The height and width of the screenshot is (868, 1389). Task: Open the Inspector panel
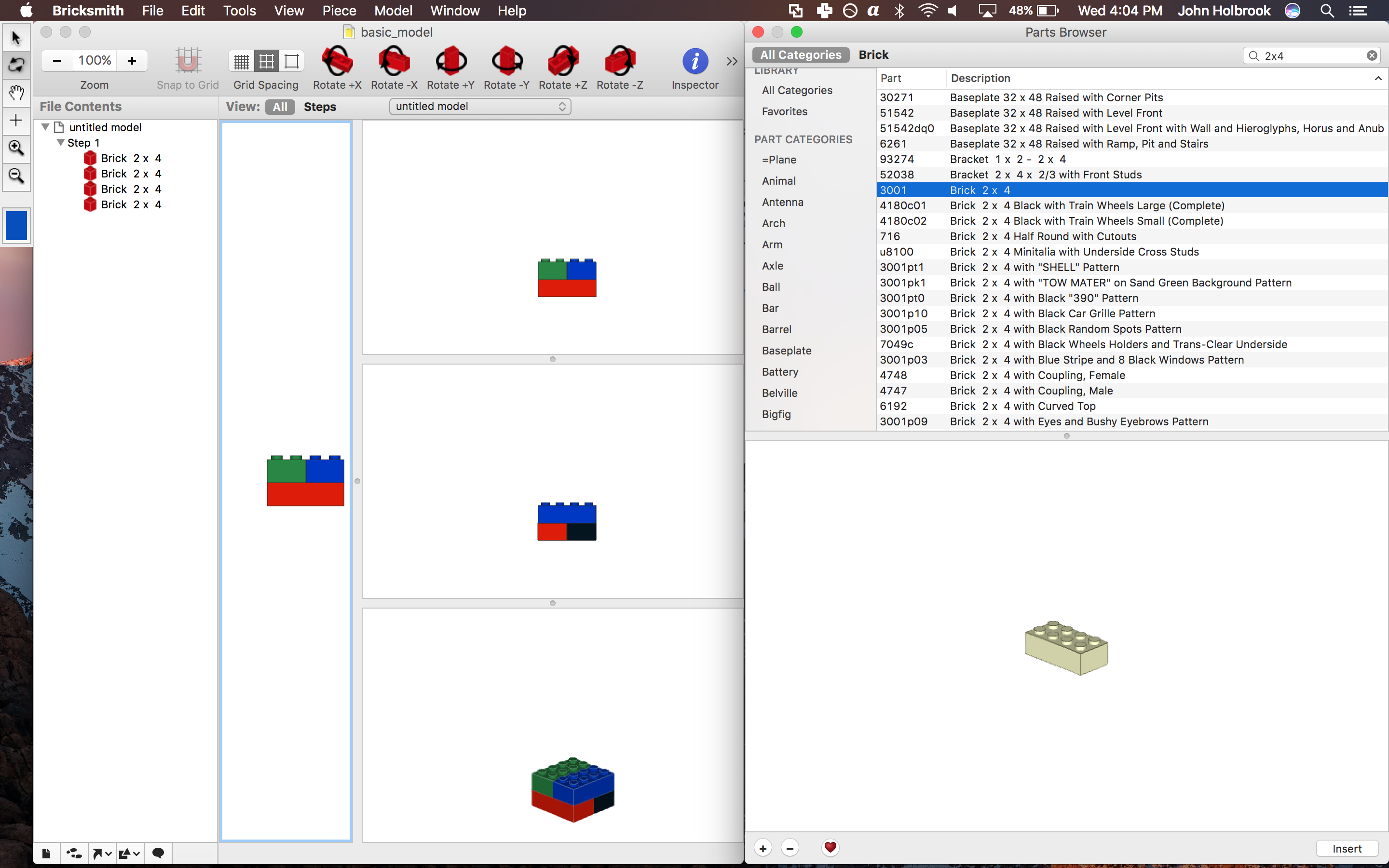pos(694,61)
